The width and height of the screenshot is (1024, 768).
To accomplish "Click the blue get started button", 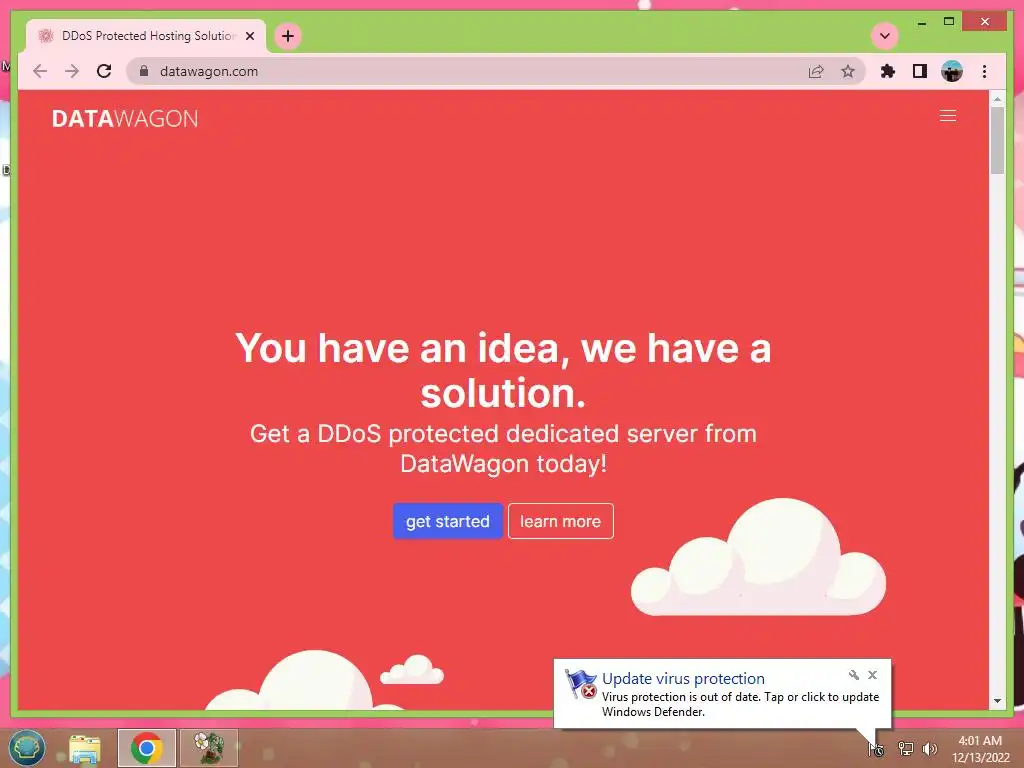I will pyautogui.click(x=447, y=521).
